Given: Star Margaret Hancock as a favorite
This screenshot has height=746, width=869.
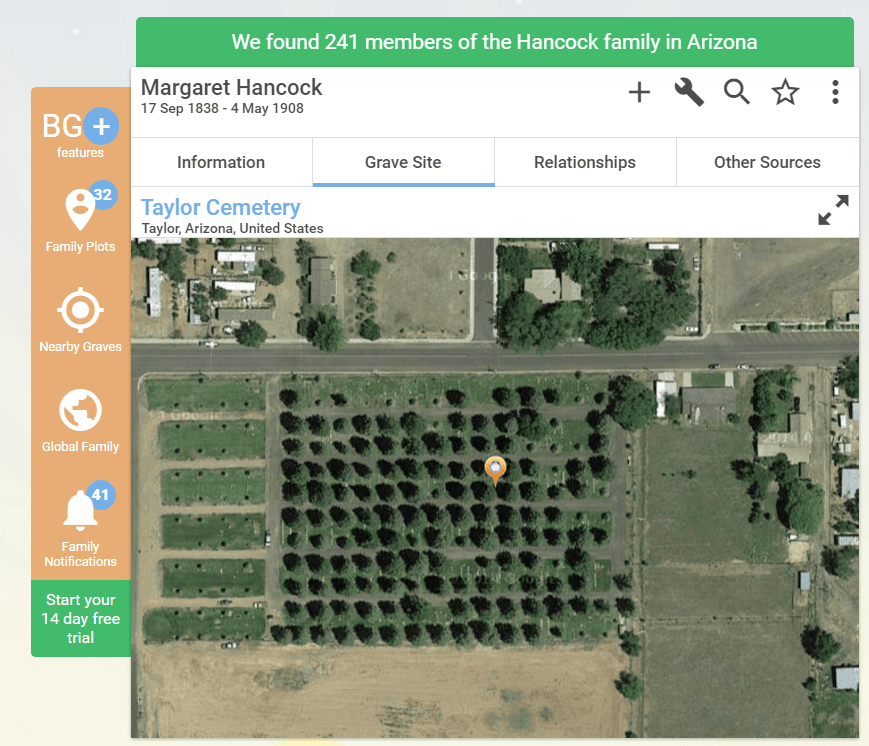Looking at the screenshot, I should (x=785, y=92).
